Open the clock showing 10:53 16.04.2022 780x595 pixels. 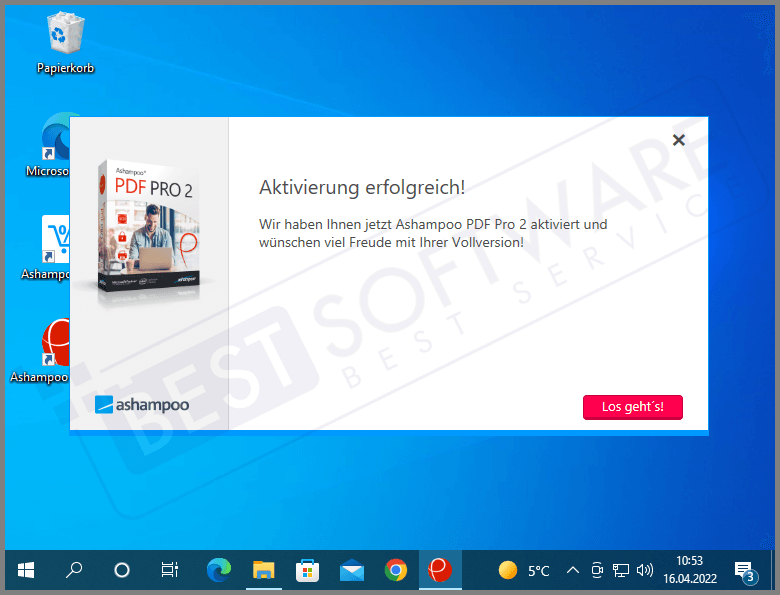[689, 570]
